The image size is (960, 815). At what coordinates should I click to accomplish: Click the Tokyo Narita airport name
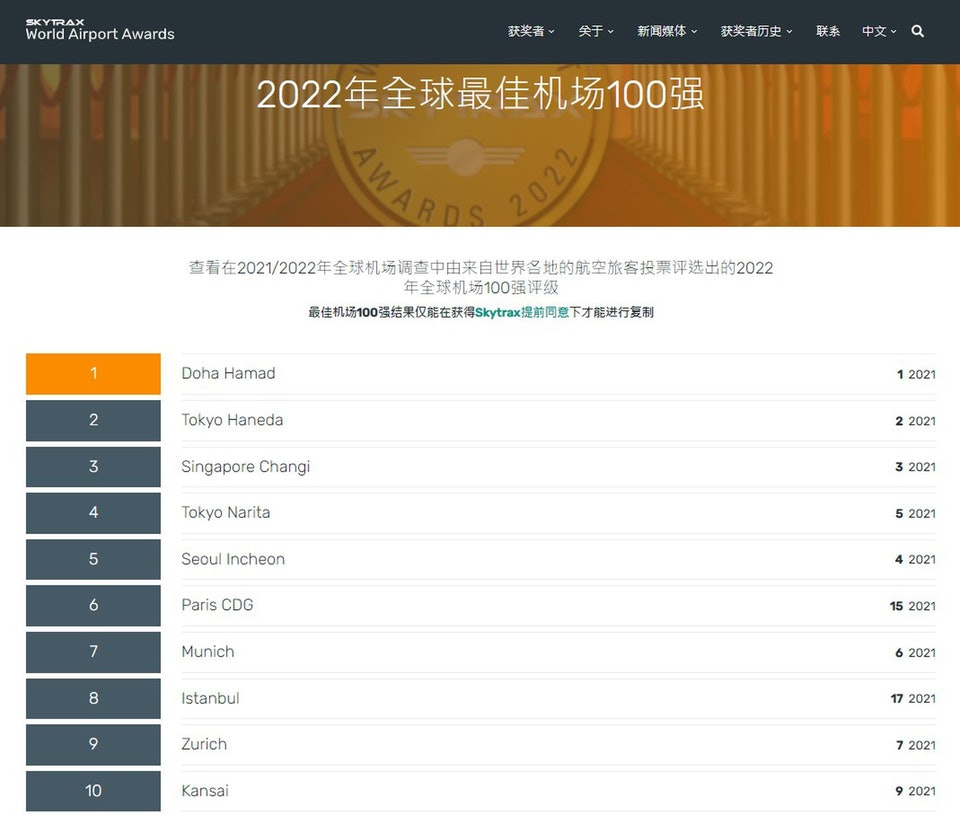tap(225, 513)
